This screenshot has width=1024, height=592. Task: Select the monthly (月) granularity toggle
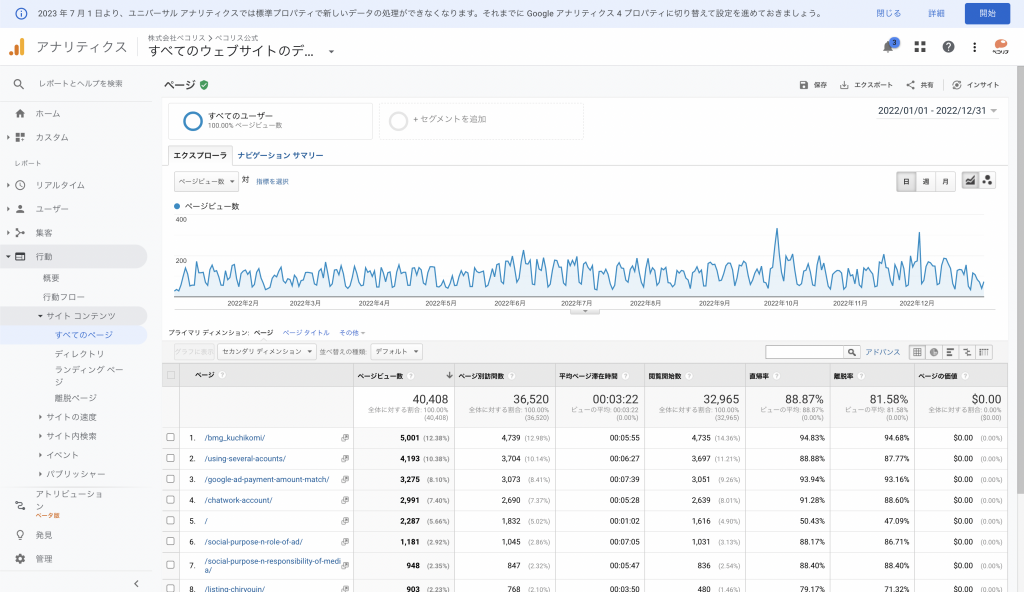(x=945, y=182)
